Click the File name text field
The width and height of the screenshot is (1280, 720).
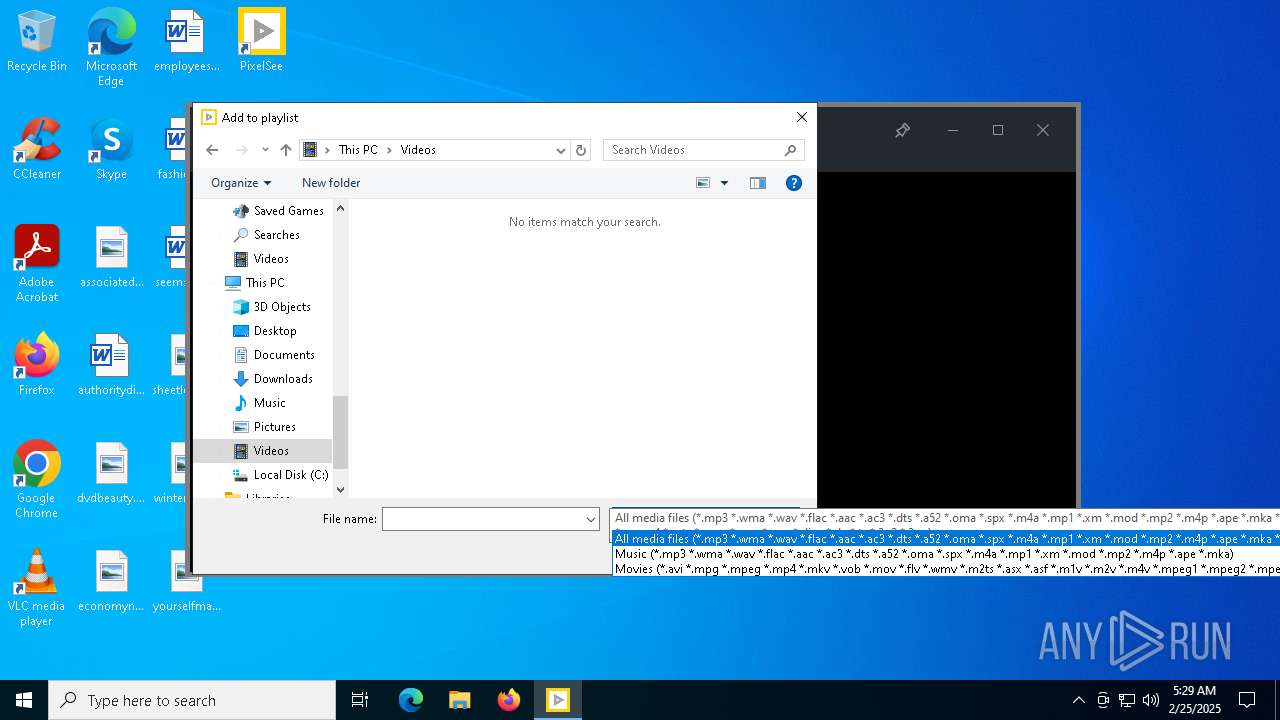pos(482,519)
